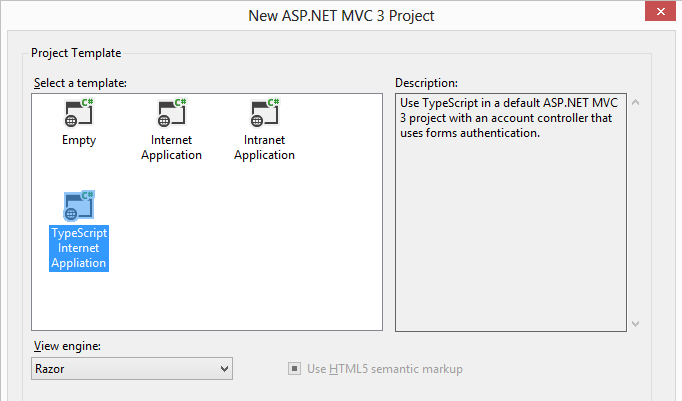The height and width of the screenshot is (401, 682).
Task: Click inside the Description text area
Action: tap(510, 230)
